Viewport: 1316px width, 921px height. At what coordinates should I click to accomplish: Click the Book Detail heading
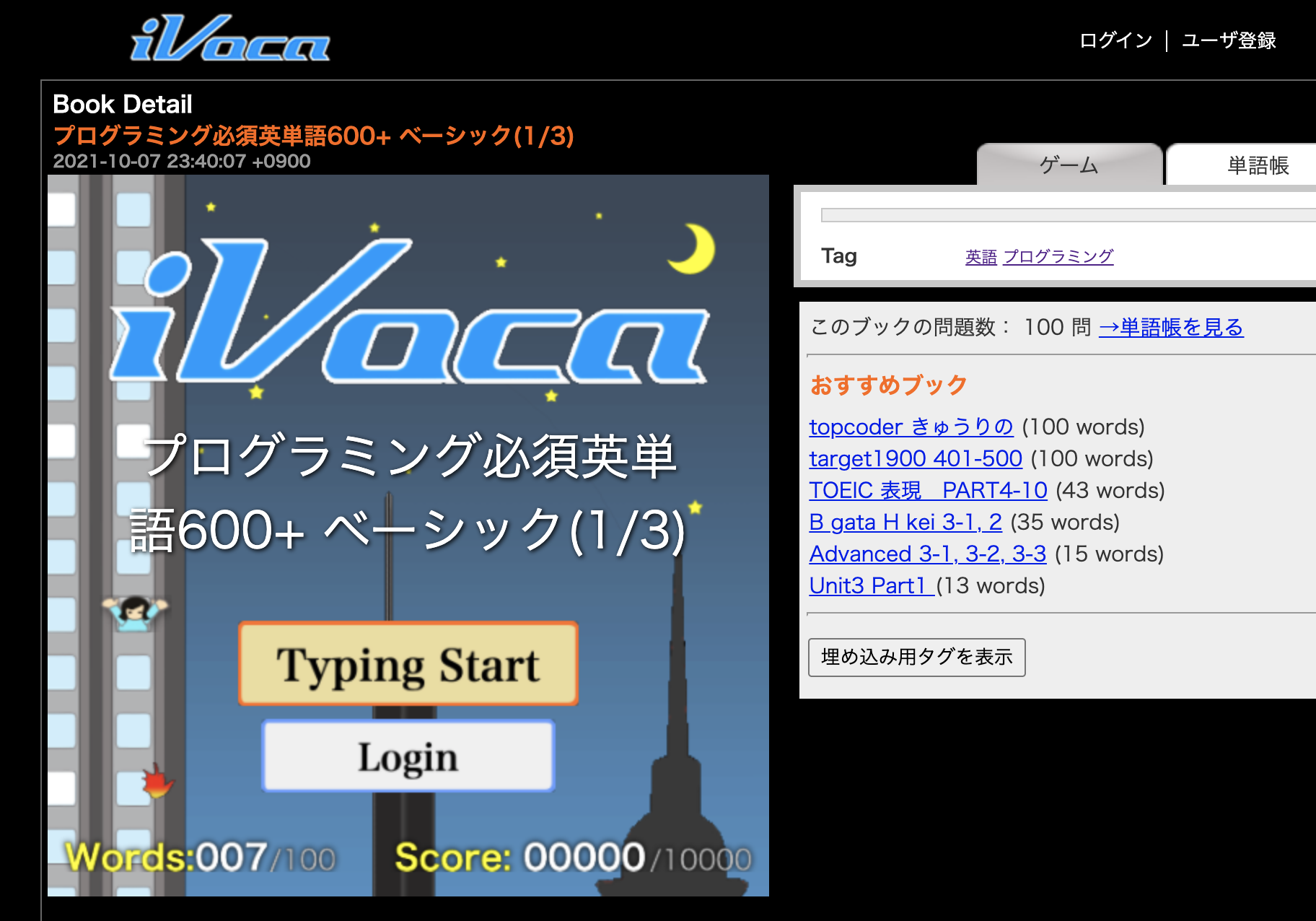pos(123,104)
